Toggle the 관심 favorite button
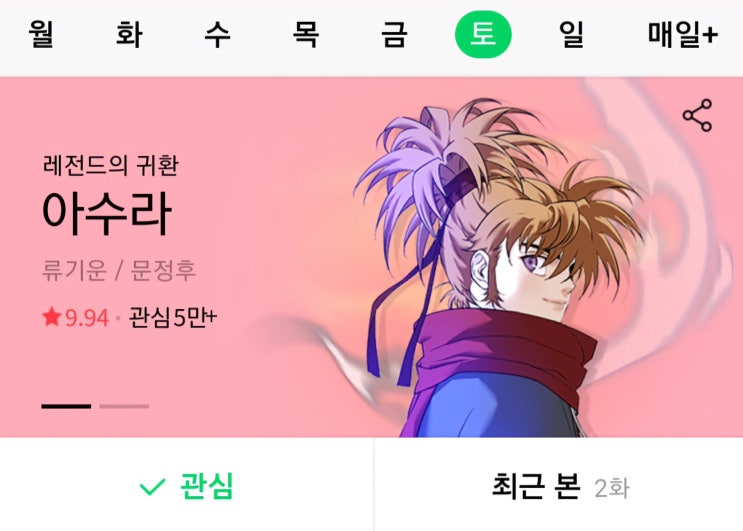The width and height of the screenshot is (743, 531). 187,485
